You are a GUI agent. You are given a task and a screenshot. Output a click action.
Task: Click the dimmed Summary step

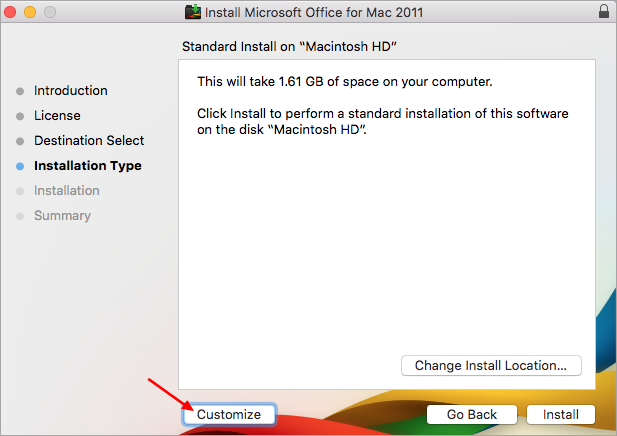click(x=62, y=216)
